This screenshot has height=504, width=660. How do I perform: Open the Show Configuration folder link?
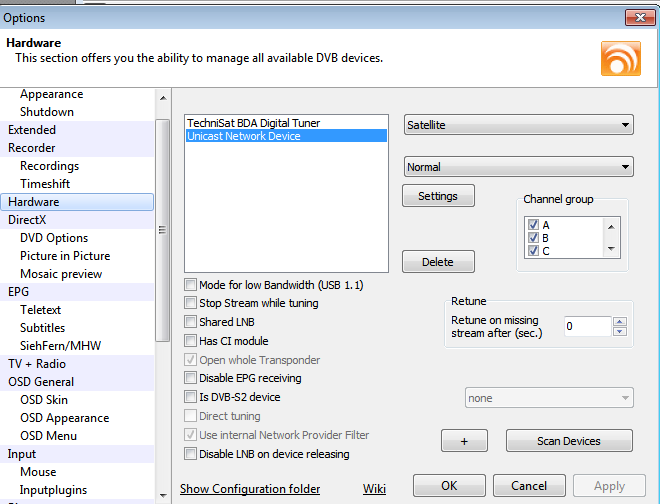(250, 489)
